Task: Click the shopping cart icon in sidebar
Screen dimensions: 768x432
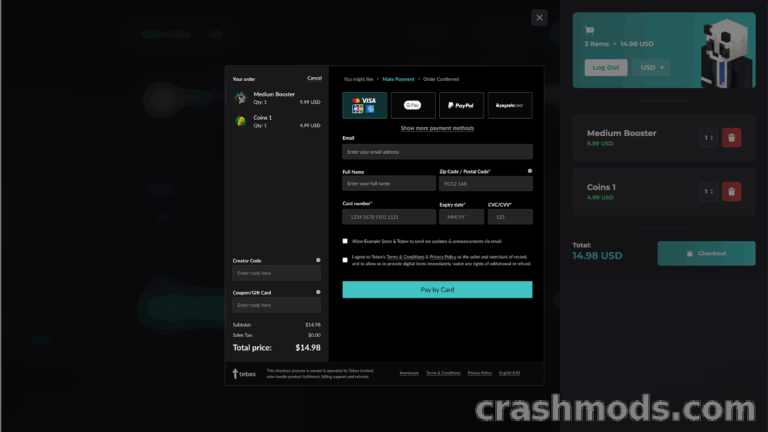Action: click(x=590, y=30)
